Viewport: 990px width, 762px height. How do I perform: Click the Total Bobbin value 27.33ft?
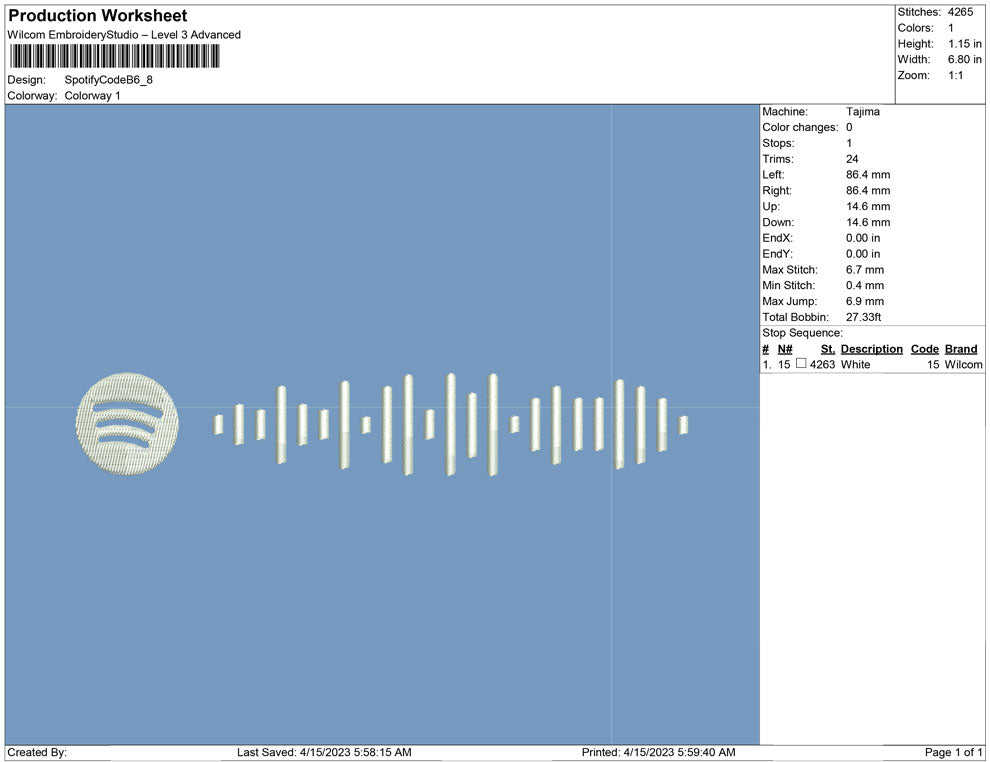[864, 317]
